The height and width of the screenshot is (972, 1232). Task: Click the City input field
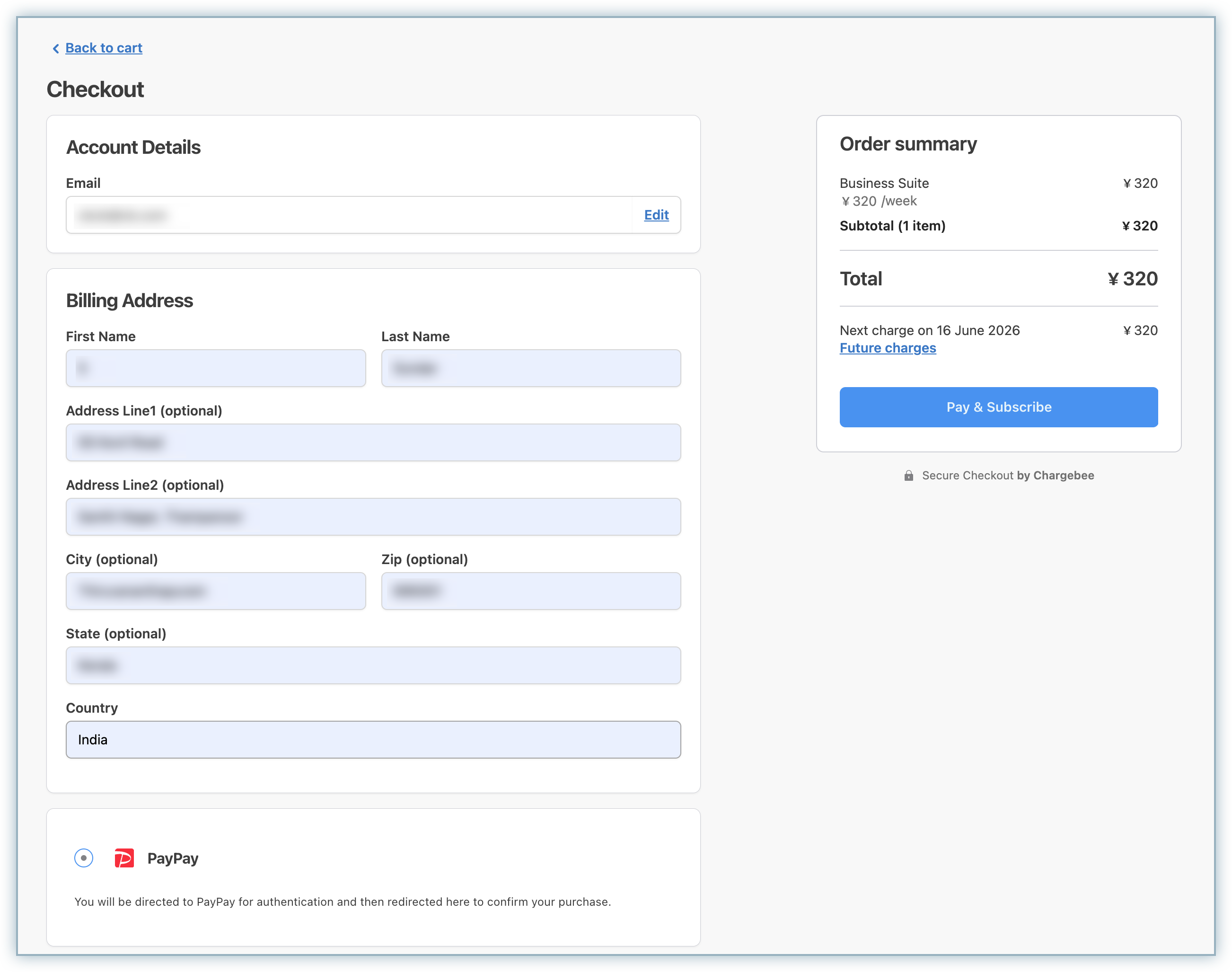216,591
